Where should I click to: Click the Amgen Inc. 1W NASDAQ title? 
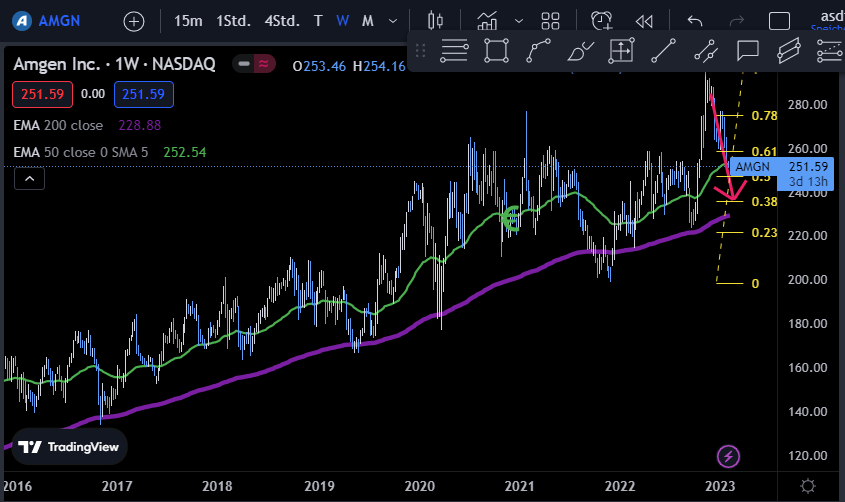pyautogui.click(x=114, y=64)
